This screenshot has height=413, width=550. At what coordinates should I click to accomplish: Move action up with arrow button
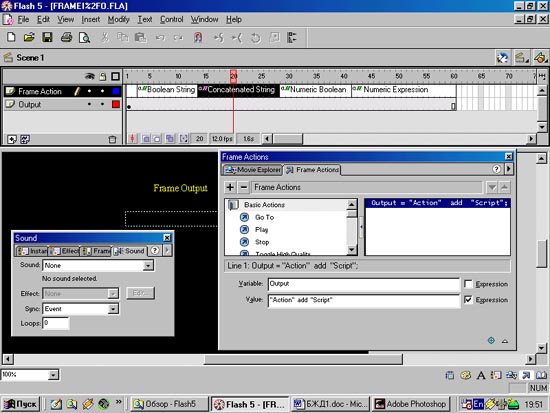pos(504,187)
